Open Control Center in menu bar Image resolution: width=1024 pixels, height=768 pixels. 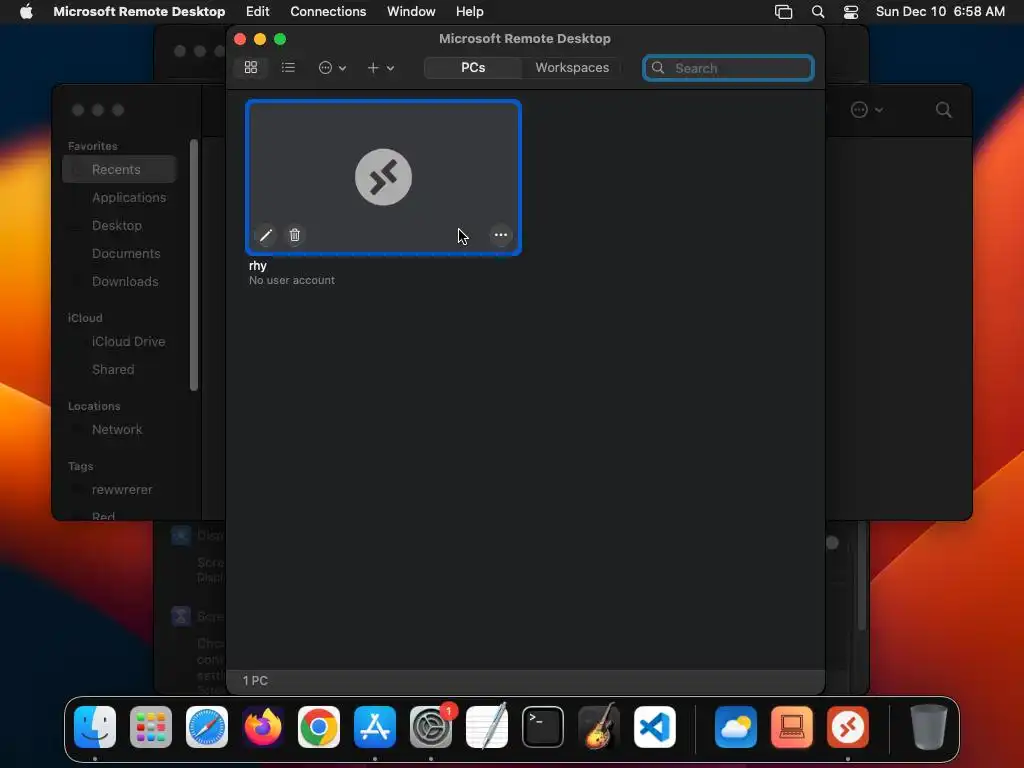coord(851,12)
